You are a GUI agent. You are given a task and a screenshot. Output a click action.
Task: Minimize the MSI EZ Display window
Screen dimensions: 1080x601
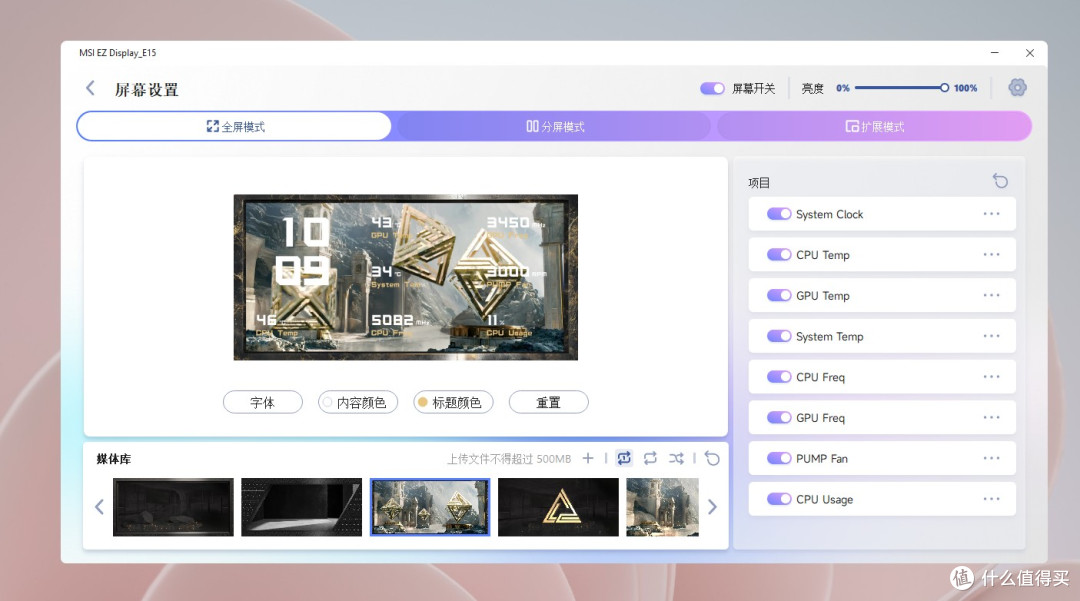point(995,53)
